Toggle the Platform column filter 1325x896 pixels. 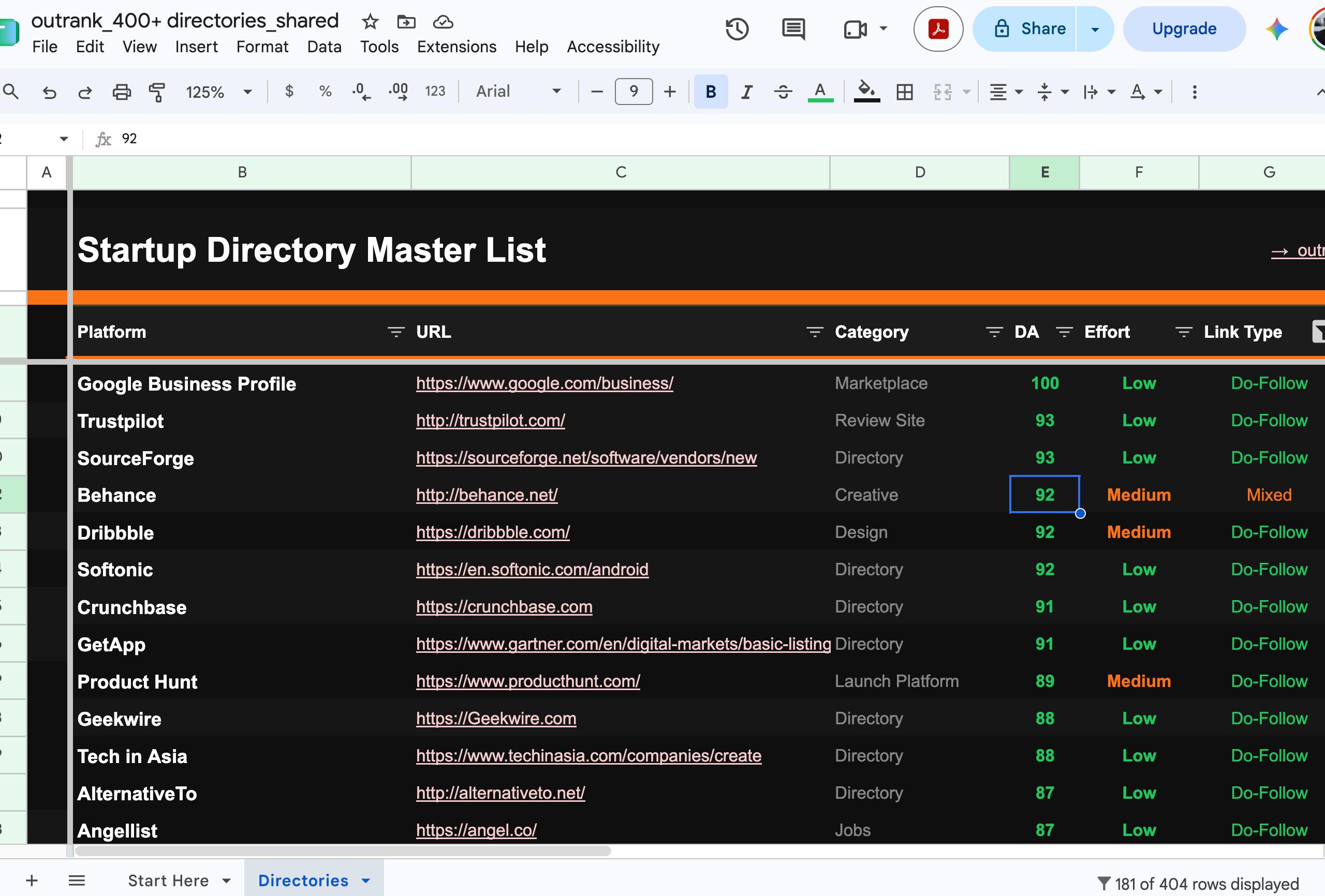pos(395,332)
